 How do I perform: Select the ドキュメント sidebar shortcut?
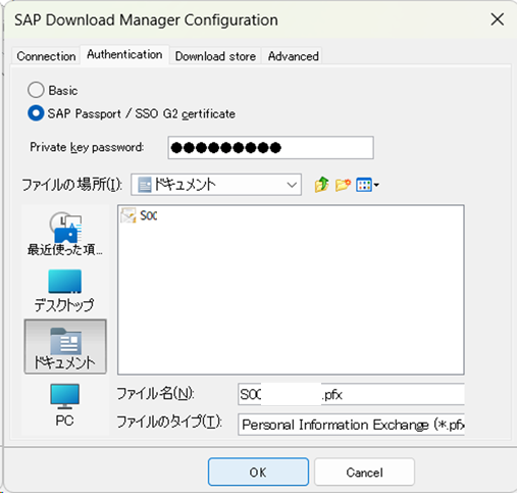coord(65,346)
